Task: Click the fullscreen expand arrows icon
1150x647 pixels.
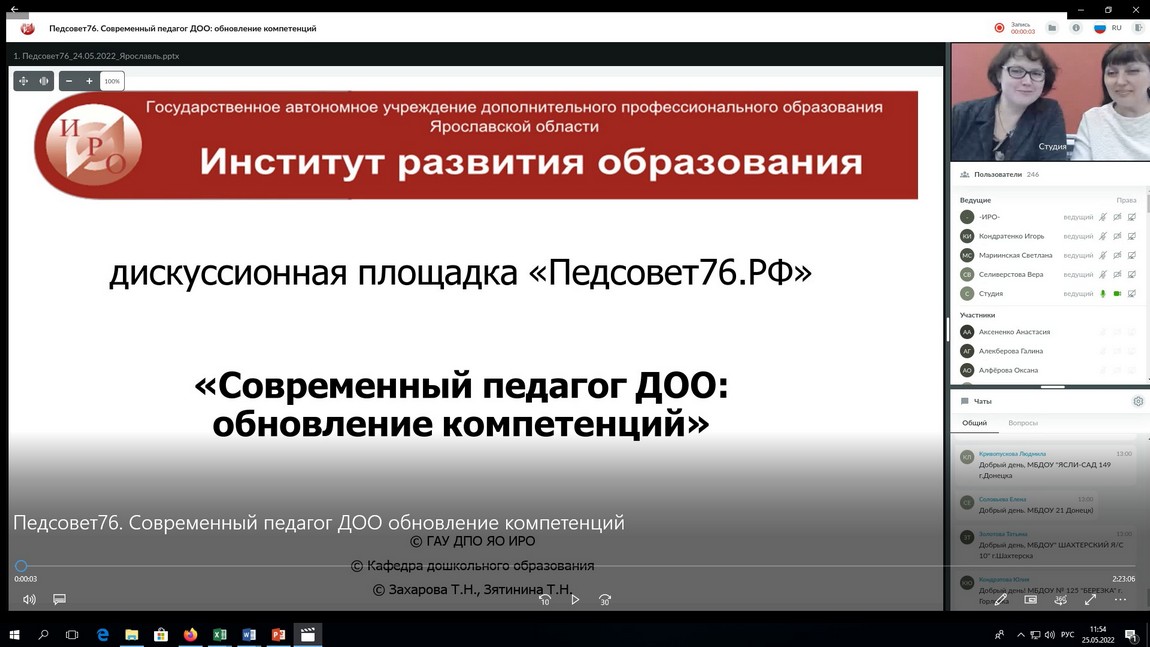Action: pos(1091,599)
